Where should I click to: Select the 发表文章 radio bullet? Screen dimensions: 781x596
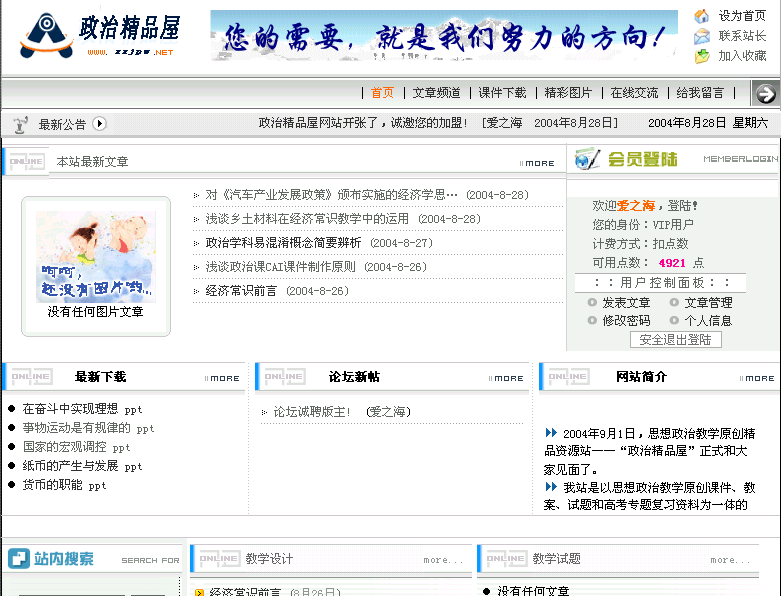593,303
